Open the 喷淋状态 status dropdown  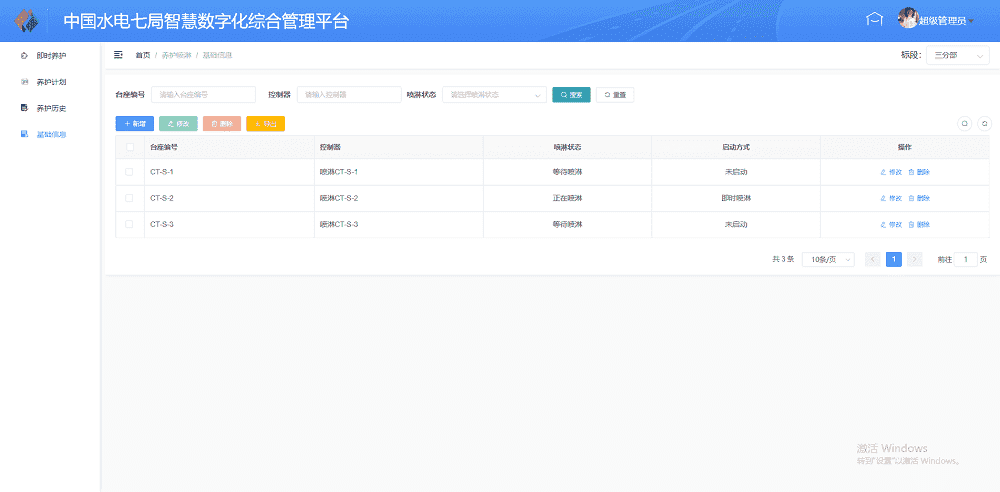click(494, 95)
